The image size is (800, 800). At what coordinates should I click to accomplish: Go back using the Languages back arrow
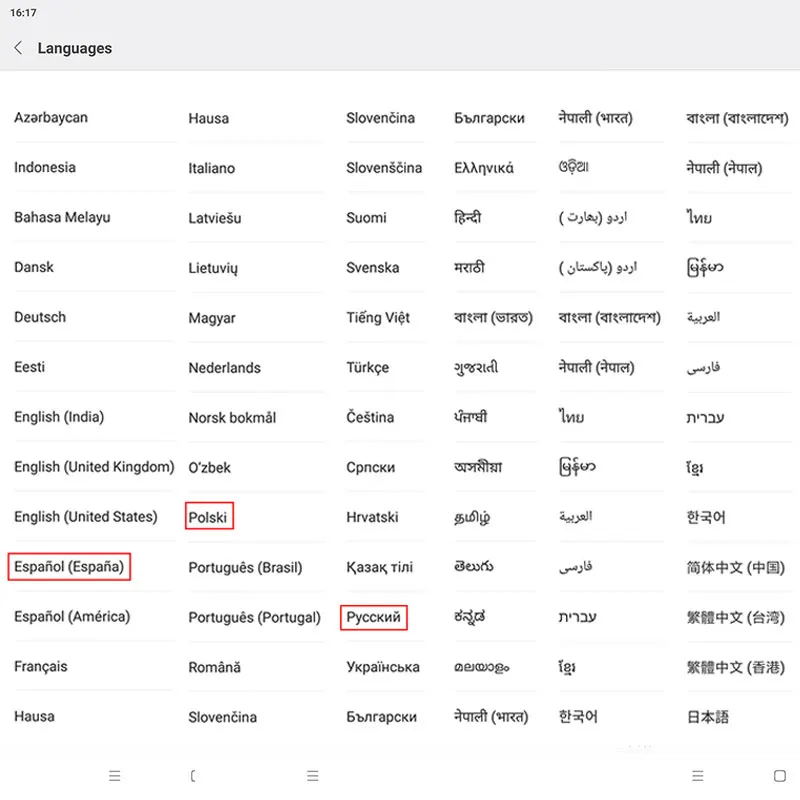pyautogui.click(x=18, y=48)
